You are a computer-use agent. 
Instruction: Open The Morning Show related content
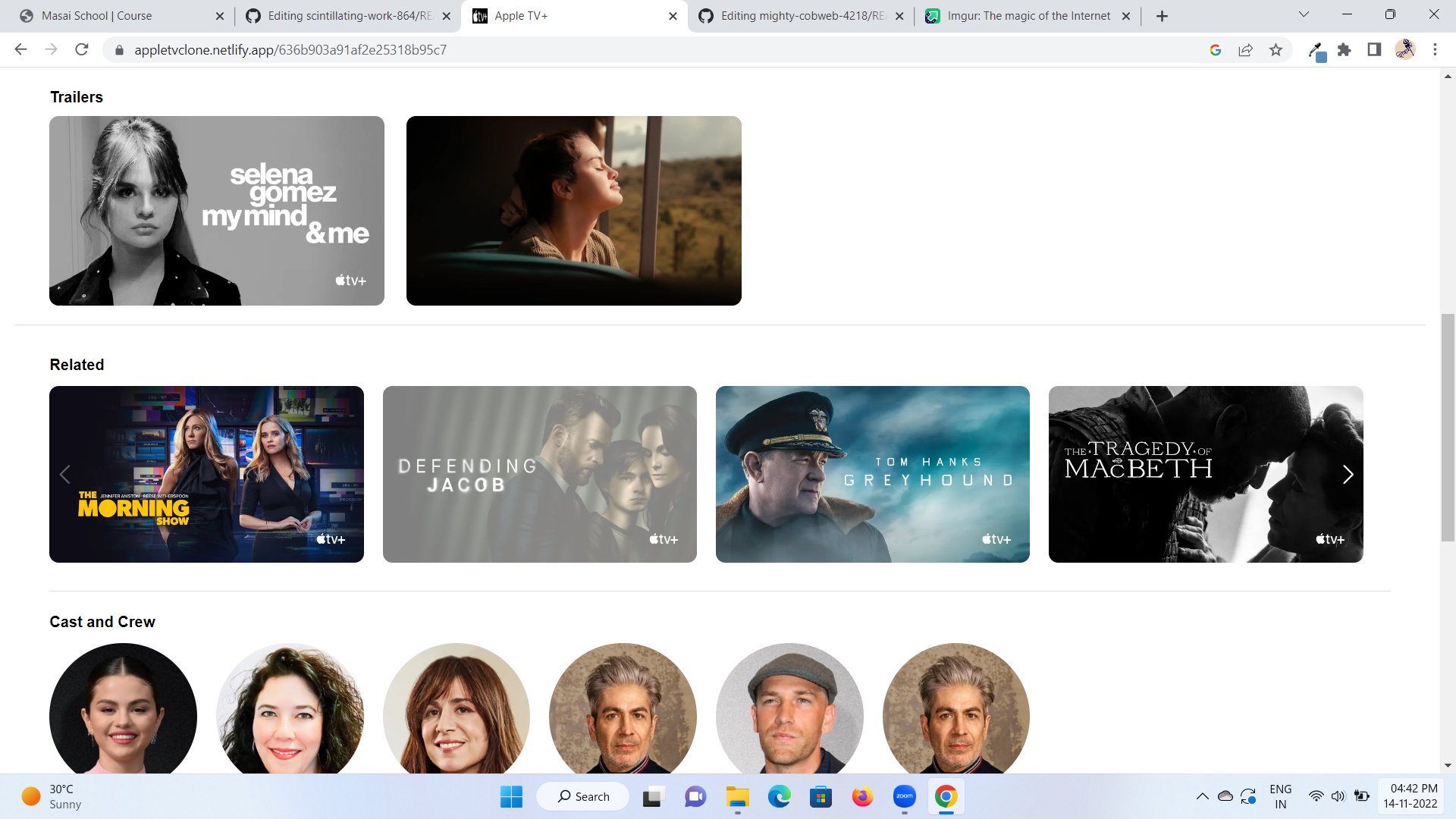tap(207, 475)
